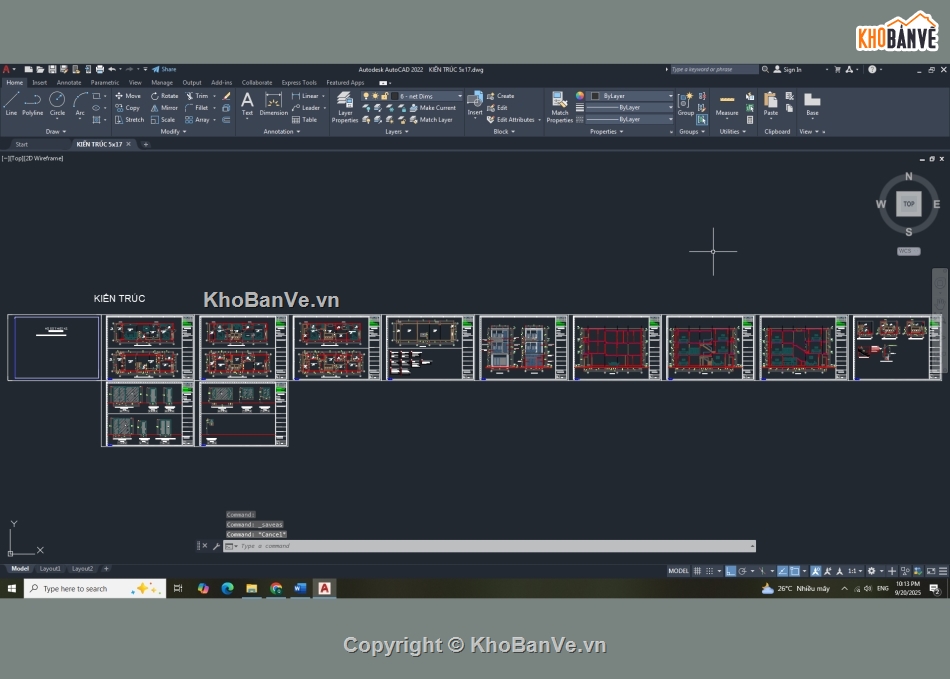
Task: Click the Text annotation tool
Action: [x=247, y=103]
